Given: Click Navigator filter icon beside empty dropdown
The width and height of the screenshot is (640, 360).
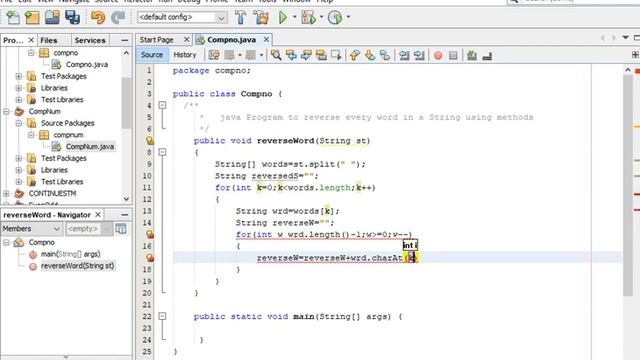Looking at the screenshot, I should (x=121, y=229).
